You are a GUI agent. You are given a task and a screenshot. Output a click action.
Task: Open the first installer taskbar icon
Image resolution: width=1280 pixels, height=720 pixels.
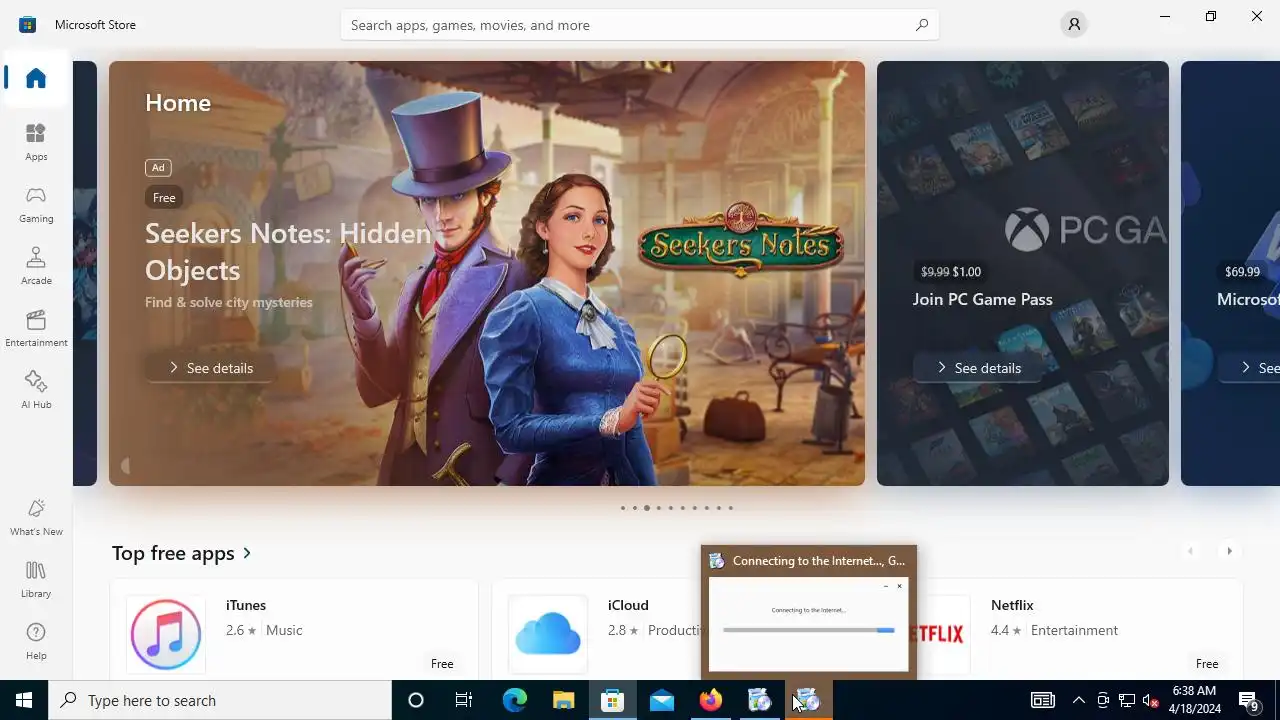pyautogui.click(x=759, y=700)
